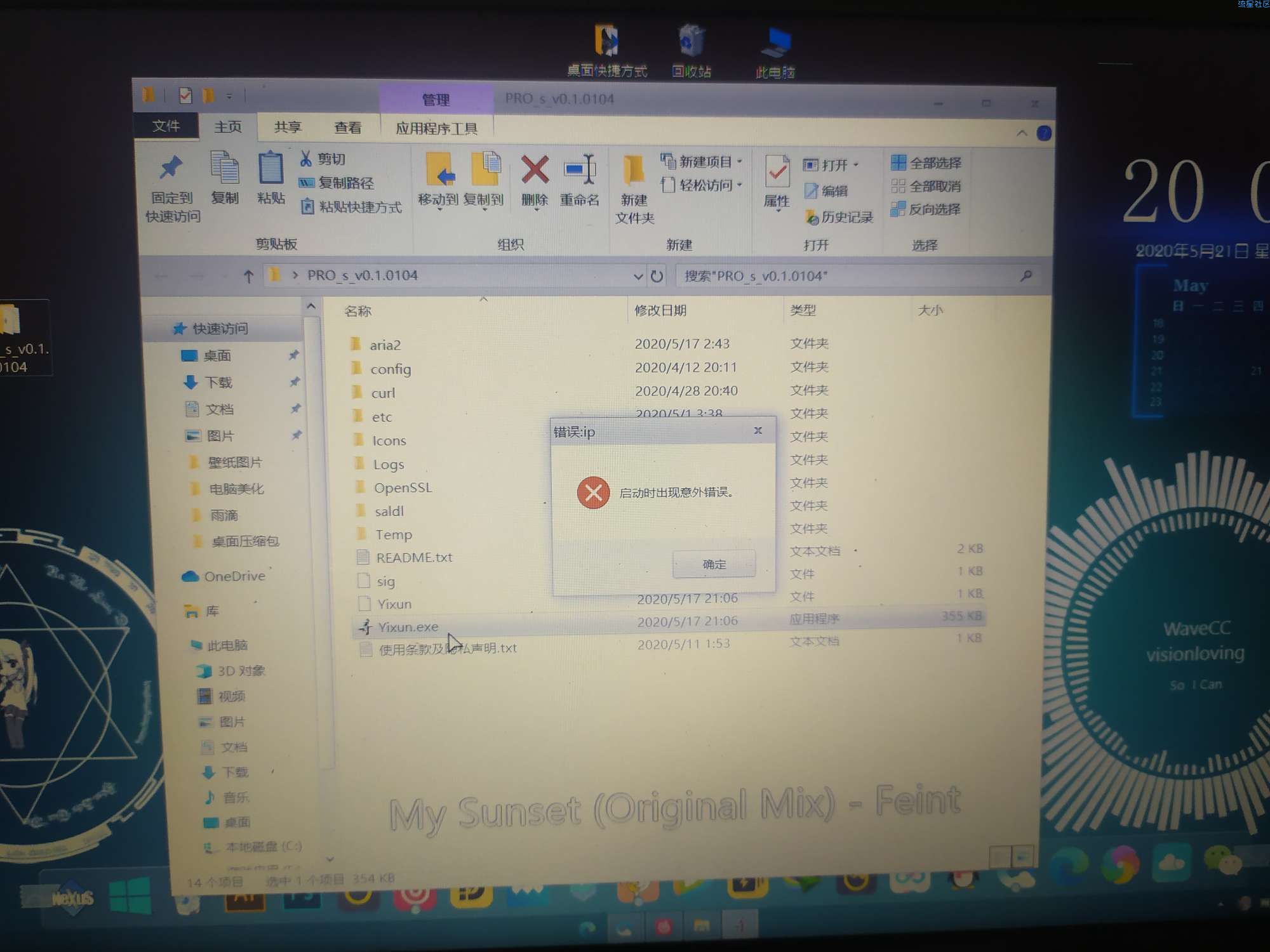Open address bar history dropdown
This screenshot has height=952, width=1270.
pyautogui.click(x=638, y=276)
